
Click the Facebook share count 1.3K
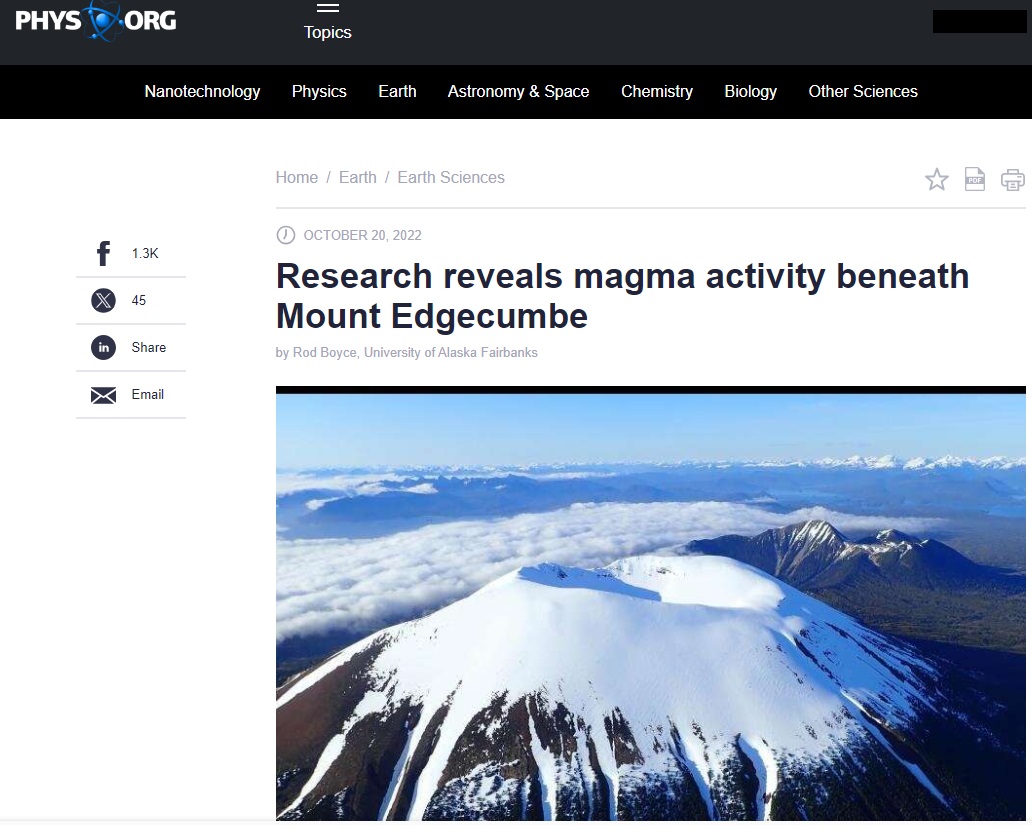(145, 253)
